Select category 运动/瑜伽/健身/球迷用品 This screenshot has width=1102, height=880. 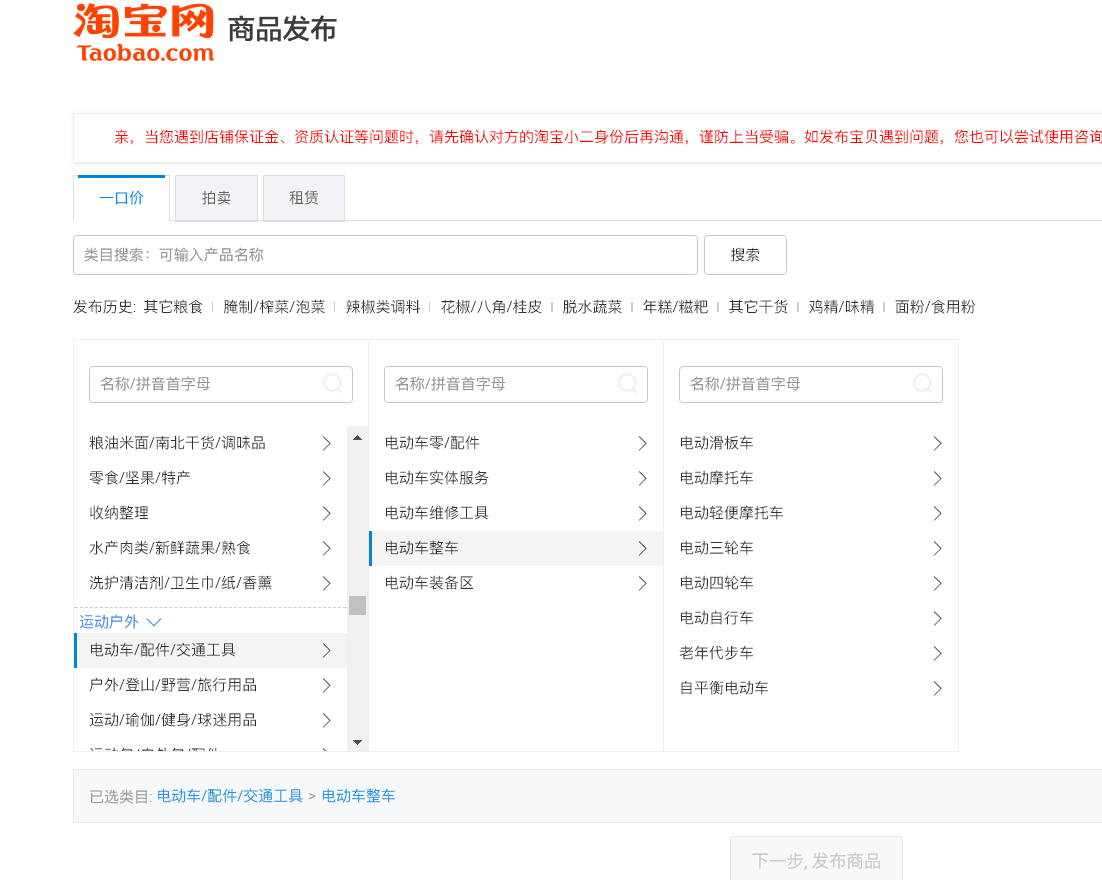click(211, 720)
